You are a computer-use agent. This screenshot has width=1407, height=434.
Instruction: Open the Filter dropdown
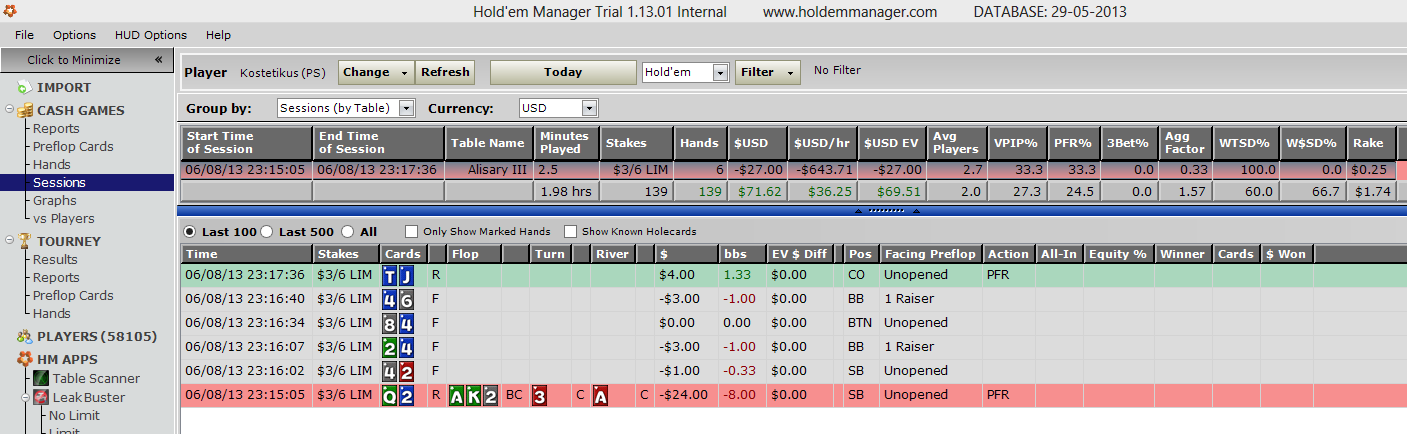(x=768, y=72)
